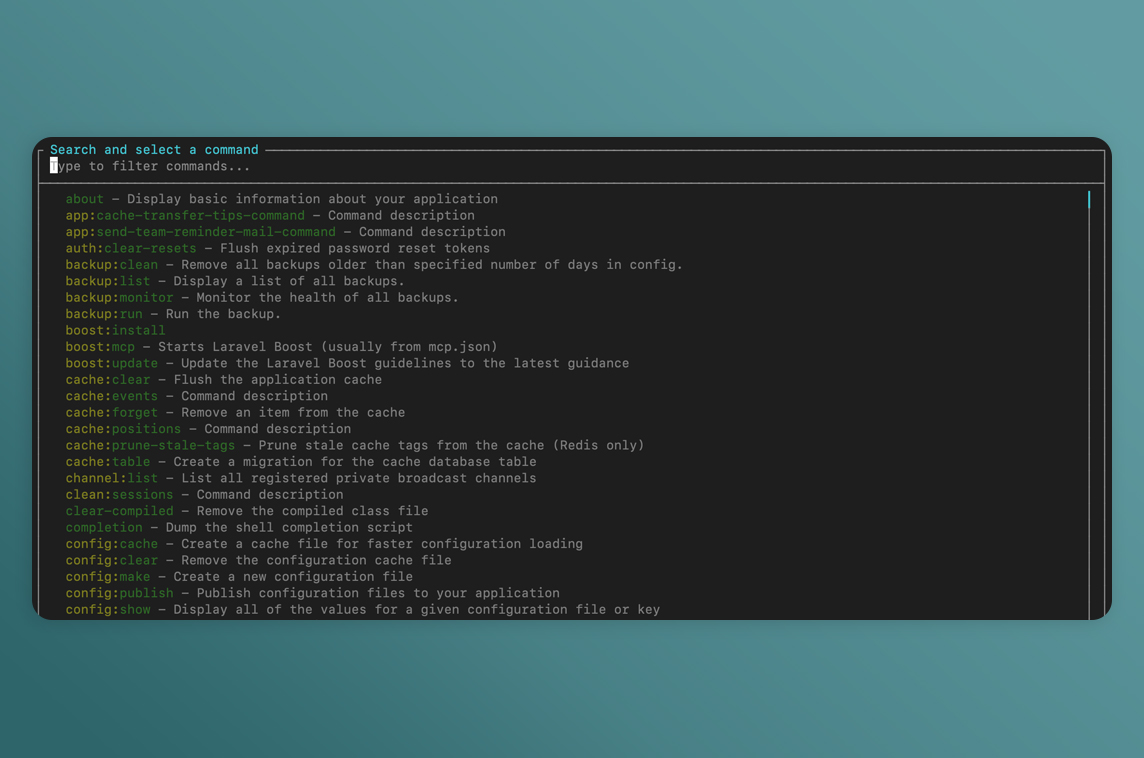The height and width of the screenshot is (758, 1144).
Task: Choose cache:prune-stale-tags command
Action: coord(150,445)
